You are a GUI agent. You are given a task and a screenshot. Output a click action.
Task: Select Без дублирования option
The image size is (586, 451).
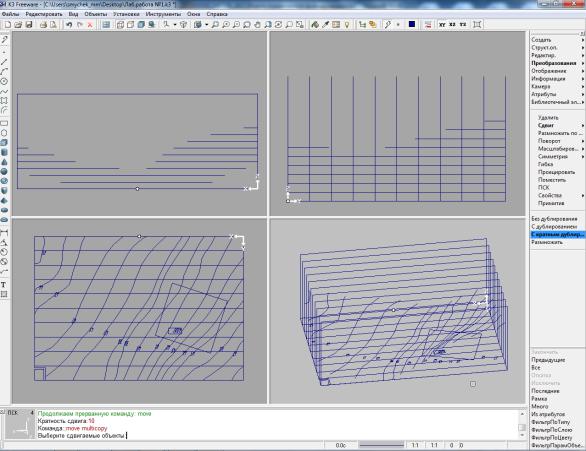[554, 219]
